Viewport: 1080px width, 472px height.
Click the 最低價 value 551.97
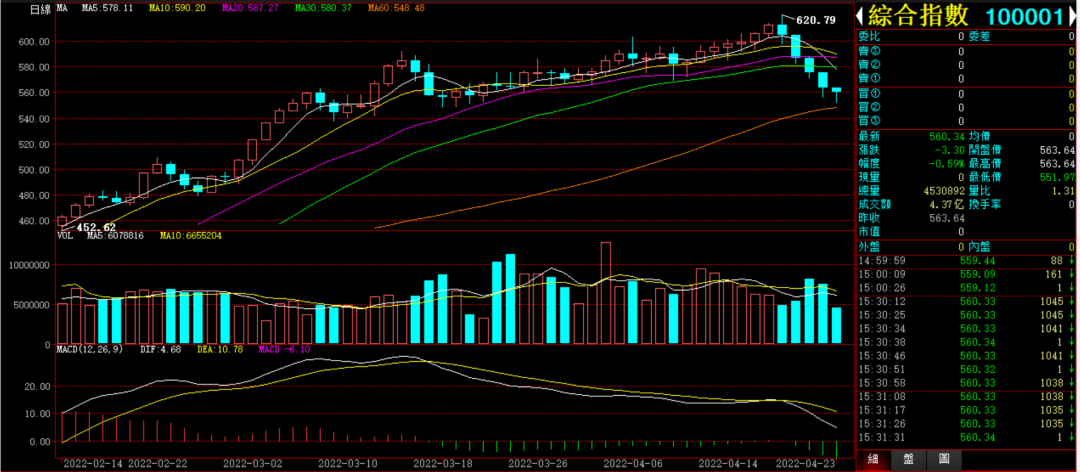click(1059, 178)
